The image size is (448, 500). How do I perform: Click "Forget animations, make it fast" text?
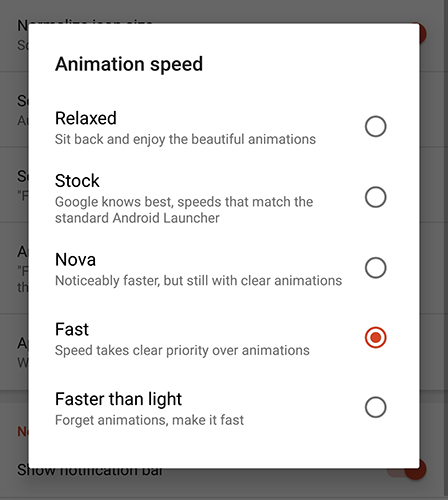pos(149,420)
